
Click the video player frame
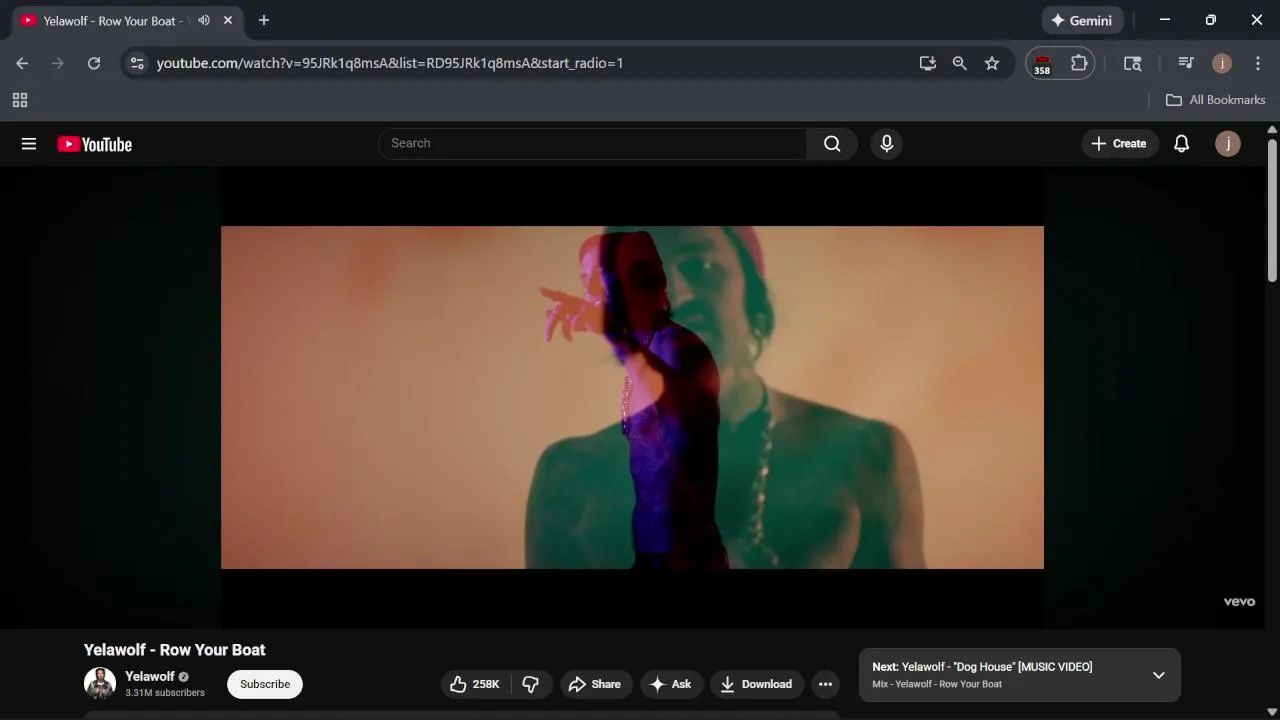point(632,397)
